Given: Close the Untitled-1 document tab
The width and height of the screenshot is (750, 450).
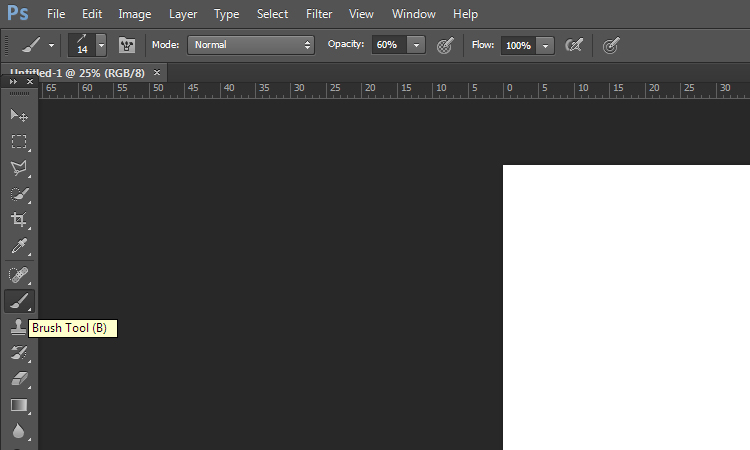Looking at the screenshot, I should click(x=157, y=73).
